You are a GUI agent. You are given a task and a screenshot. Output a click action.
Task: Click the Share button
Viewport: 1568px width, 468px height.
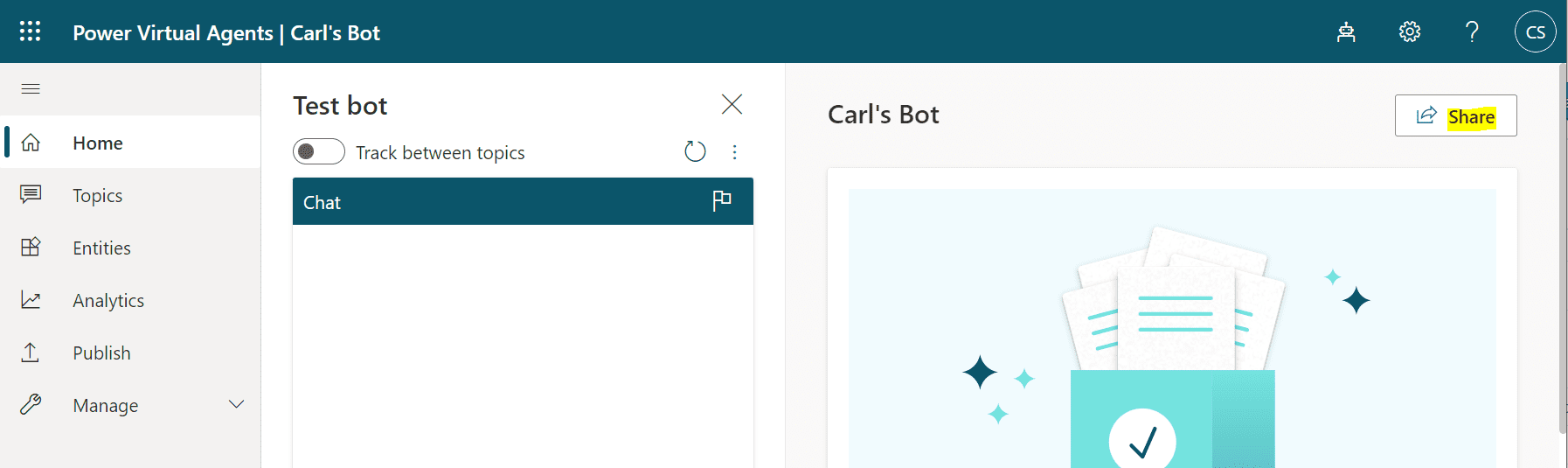click(1455, 115)
